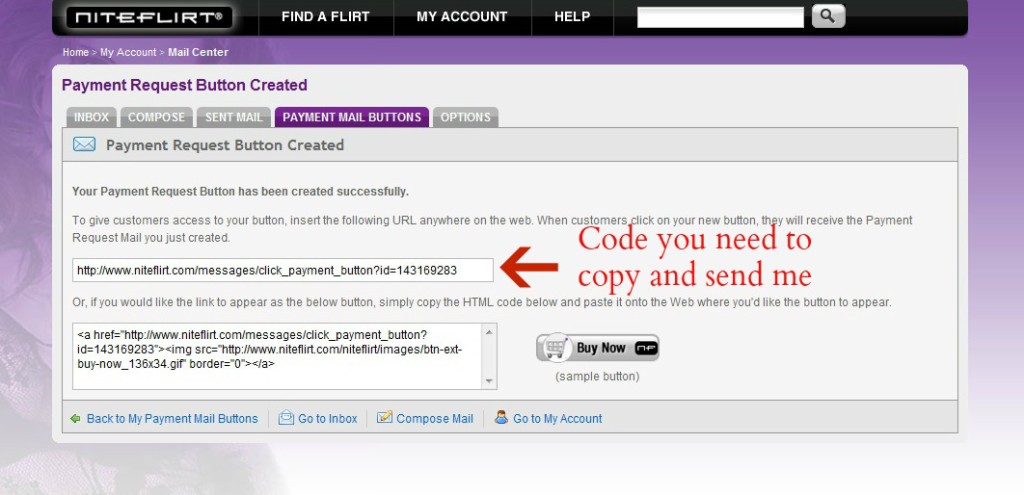Viewport: 1024px width, 495px height.
Task: Click the envelope icon beside Payment Request heading
Action: [x=84, y=144]
